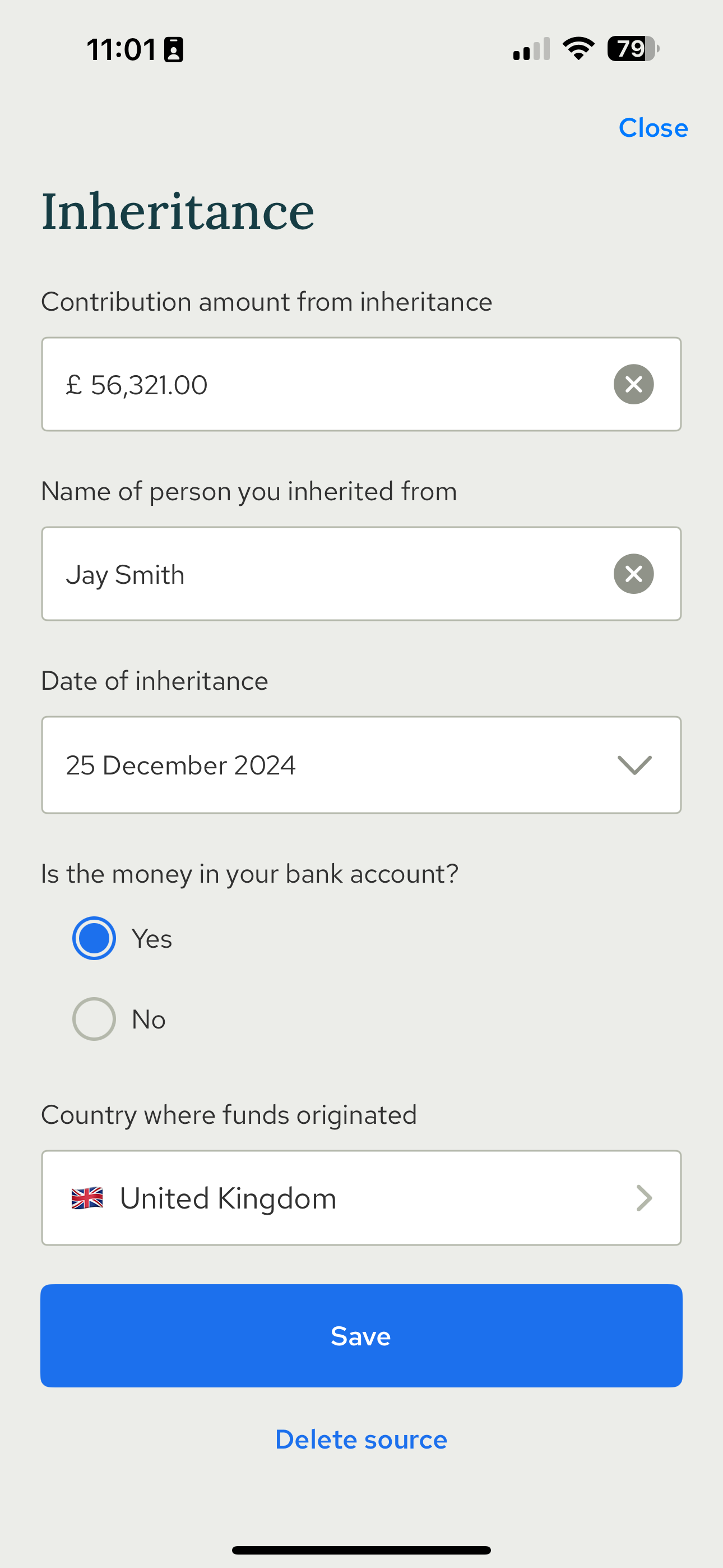Open country list via United Kingdom chevron
The image size is (723, 1568).
tap(644, 1198)
